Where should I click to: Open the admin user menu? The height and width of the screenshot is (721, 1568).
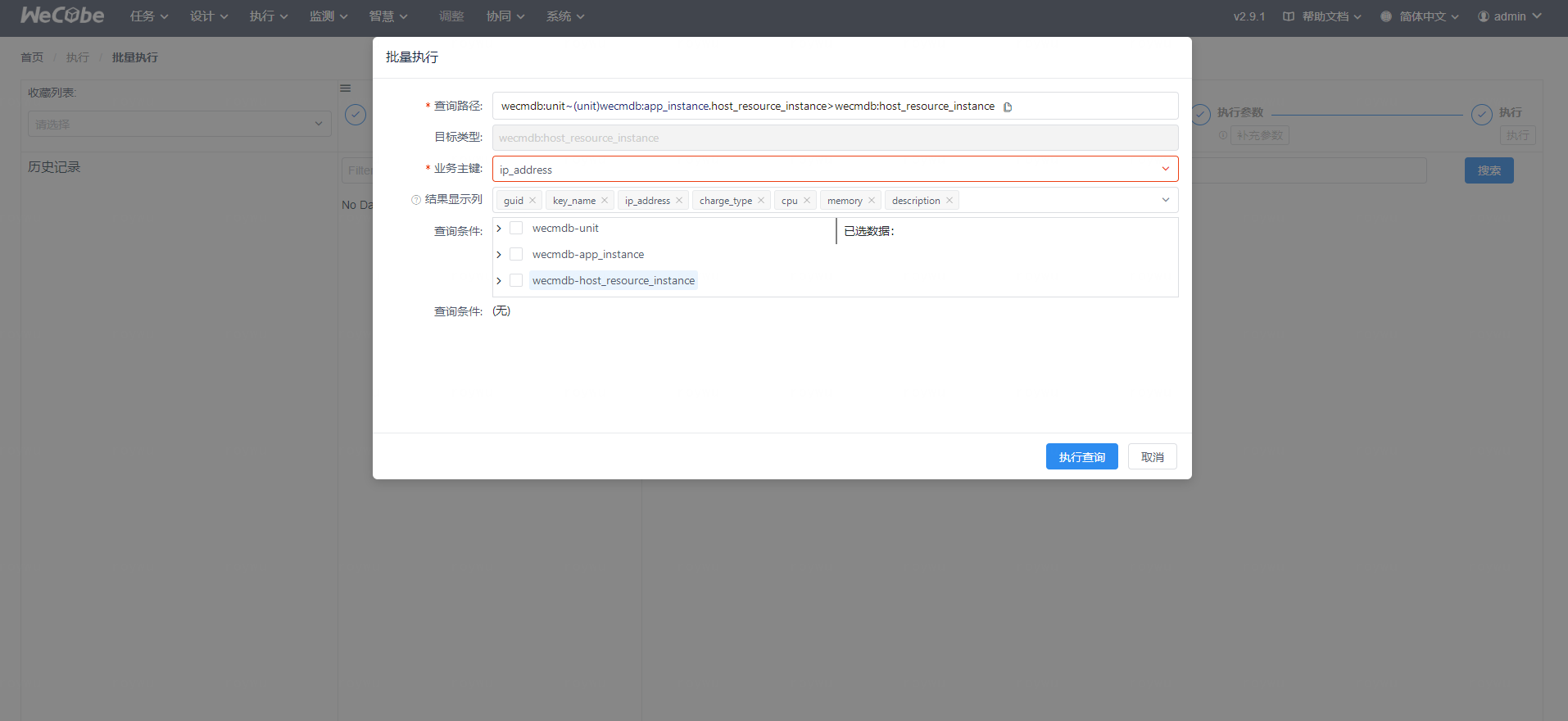point(1509,16)
